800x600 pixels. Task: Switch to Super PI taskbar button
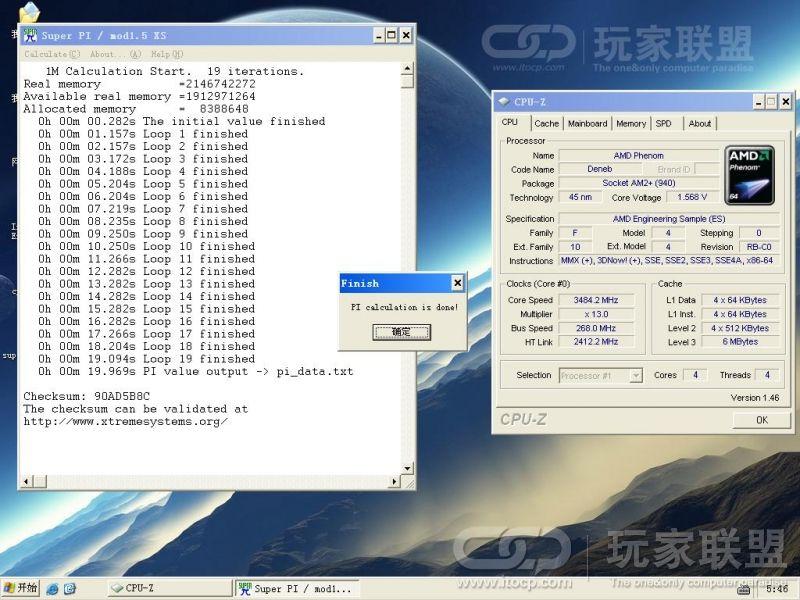click(x=296, y=588)
